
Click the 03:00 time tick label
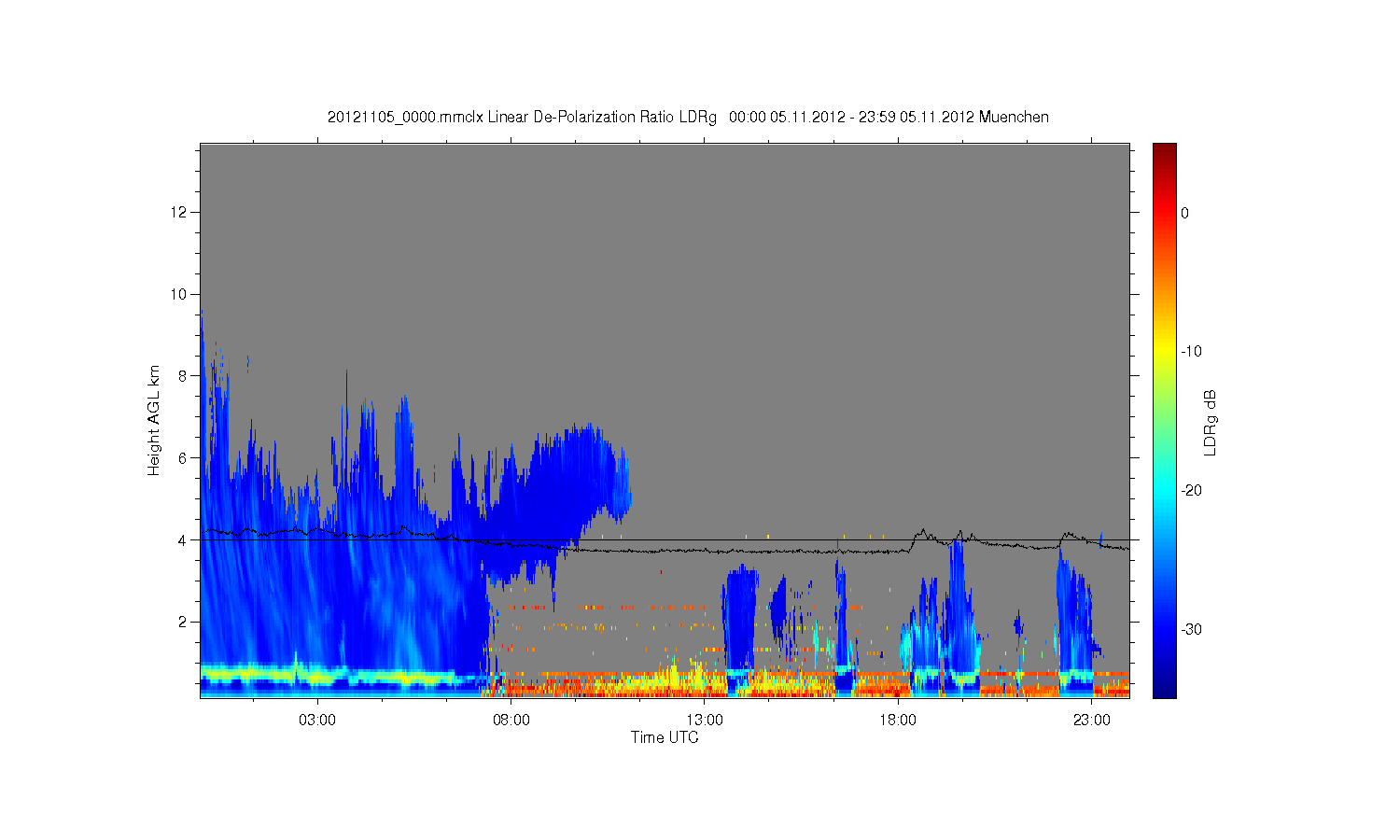point(317,721)
